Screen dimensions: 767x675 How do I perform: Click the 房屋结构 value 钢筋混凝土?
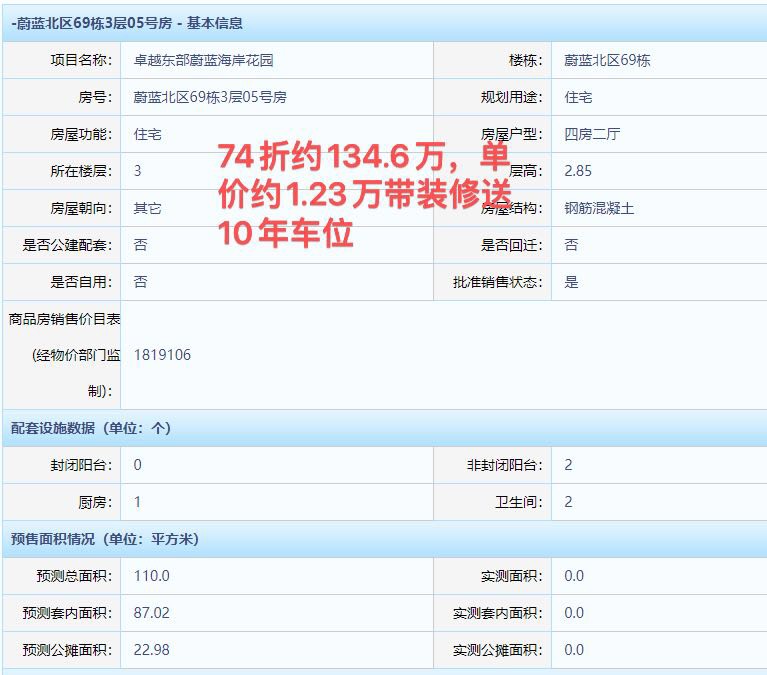coord(599,208)
